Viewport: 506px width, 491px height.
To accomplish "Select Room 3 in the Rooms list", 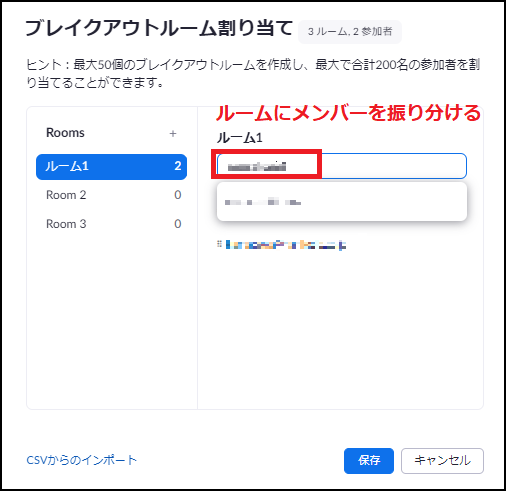I will tap(111, 224).
